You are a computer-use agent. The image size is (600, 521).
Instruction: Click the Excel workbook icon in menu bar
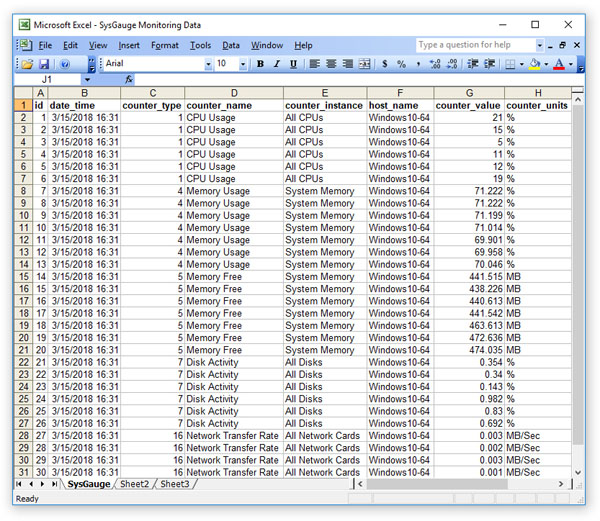click(x=26, y=45)
